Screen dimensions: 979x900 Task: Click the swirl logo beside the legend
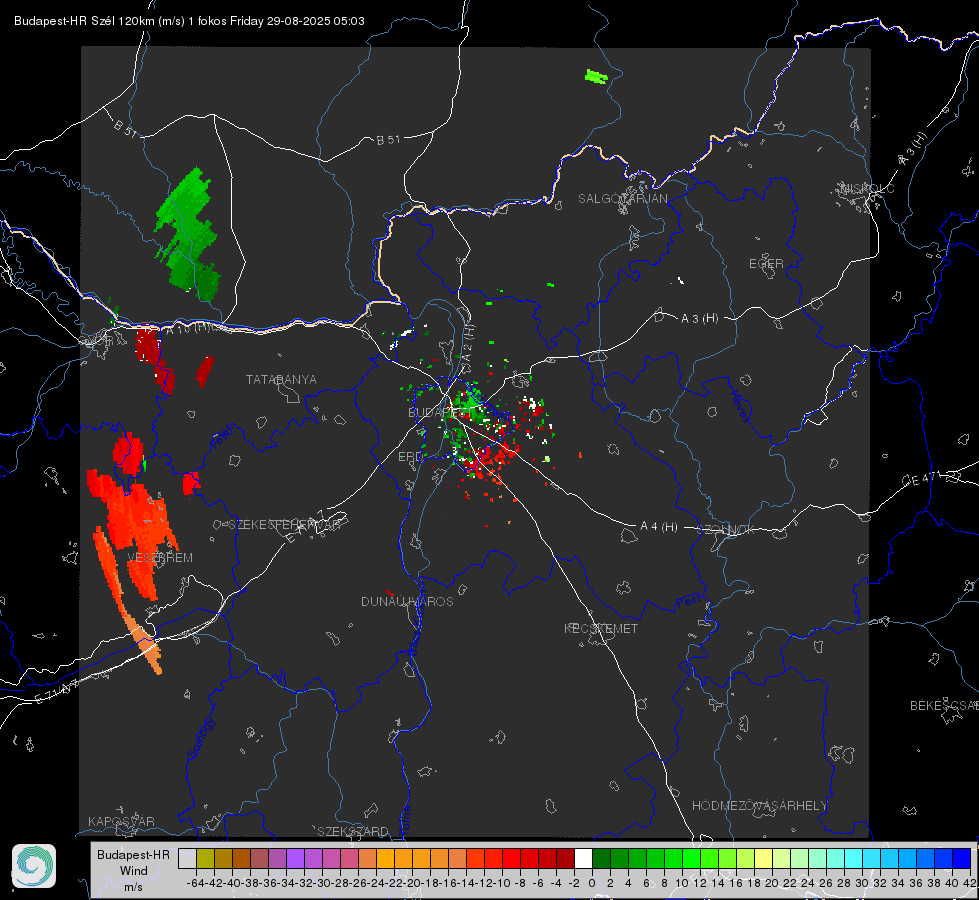pos(34,866)
